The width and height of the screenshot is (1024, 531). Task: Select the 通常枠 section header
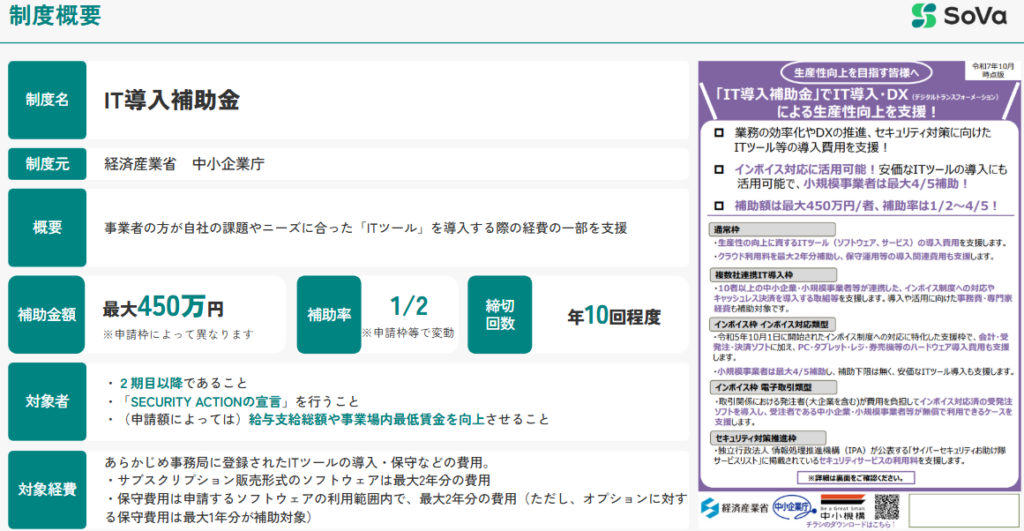[728, 229]
